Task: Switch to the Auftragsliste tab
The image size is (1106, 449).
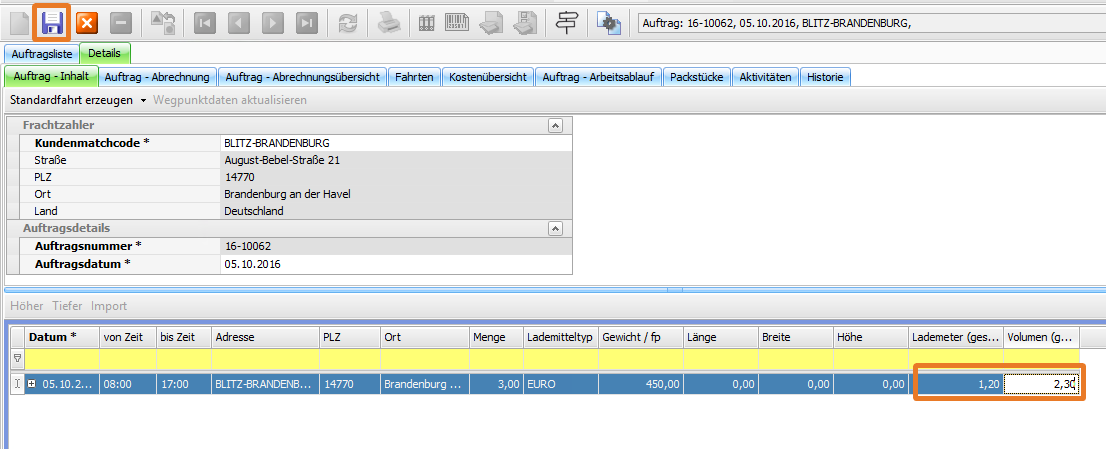Action: pos(41,54)
